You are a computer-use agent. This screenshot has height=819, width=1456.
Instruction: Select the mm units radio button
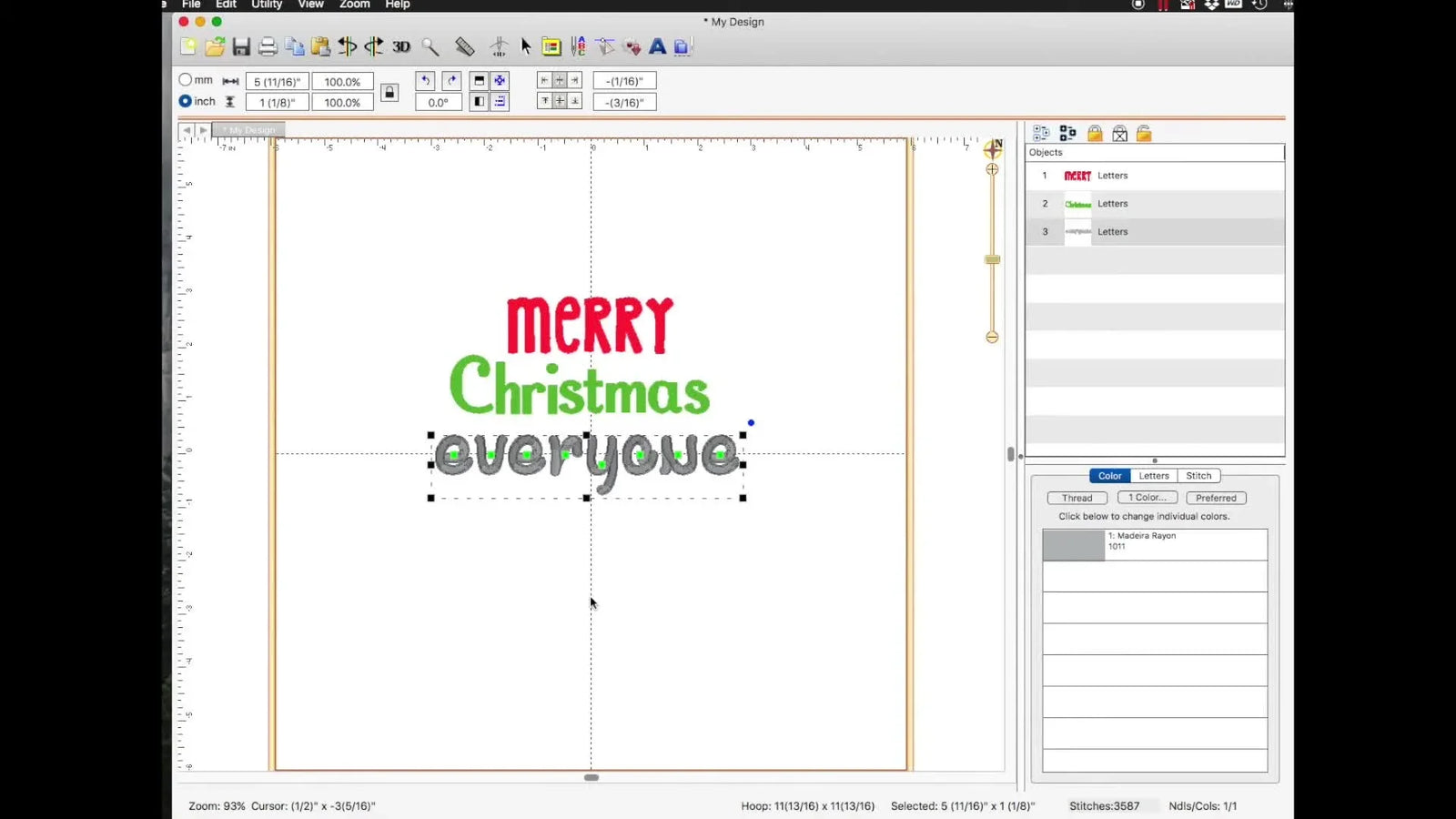tap(186, 80)
